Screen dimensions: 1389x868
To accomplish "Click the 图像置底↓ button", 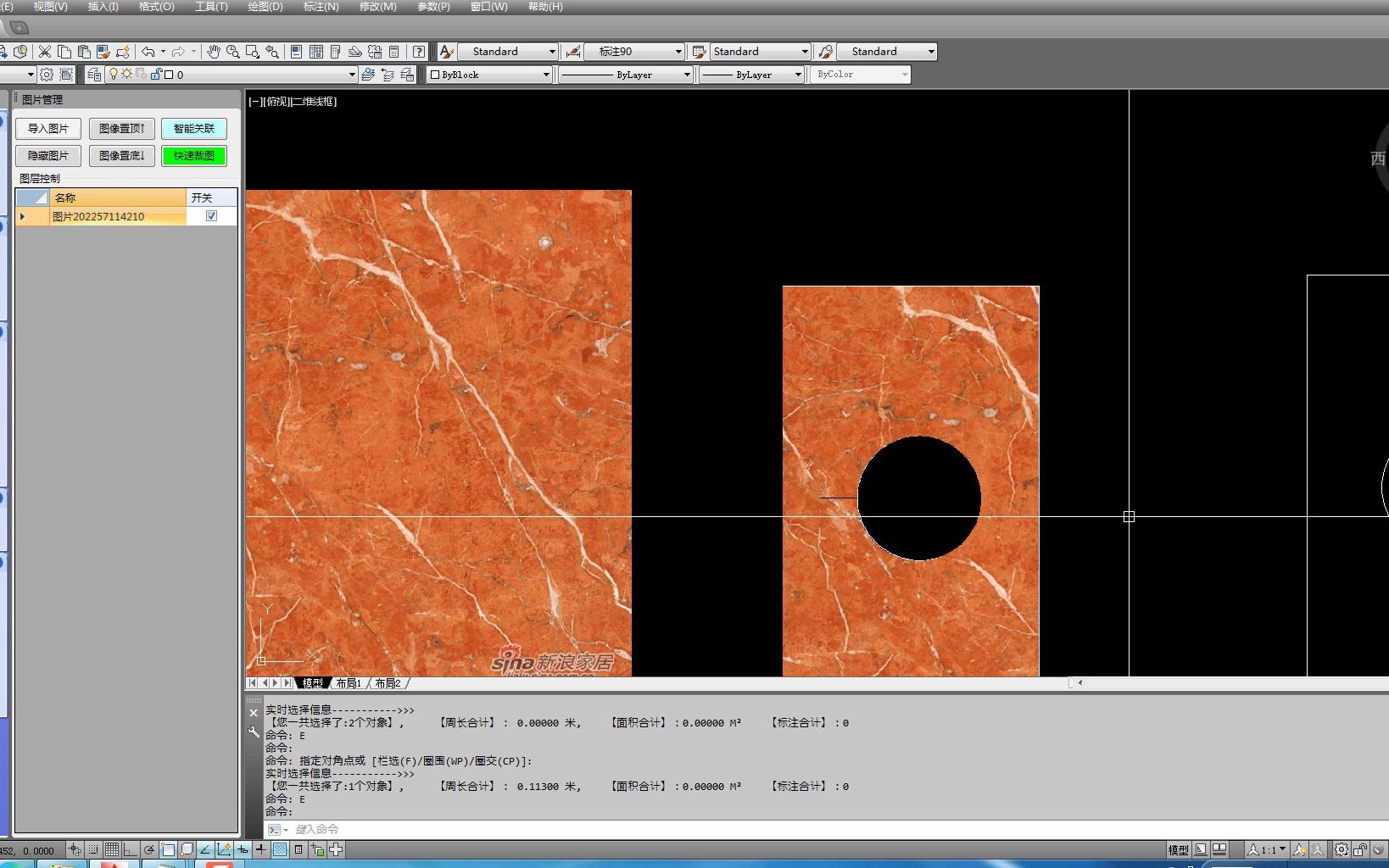I will [x=122, y=156].
